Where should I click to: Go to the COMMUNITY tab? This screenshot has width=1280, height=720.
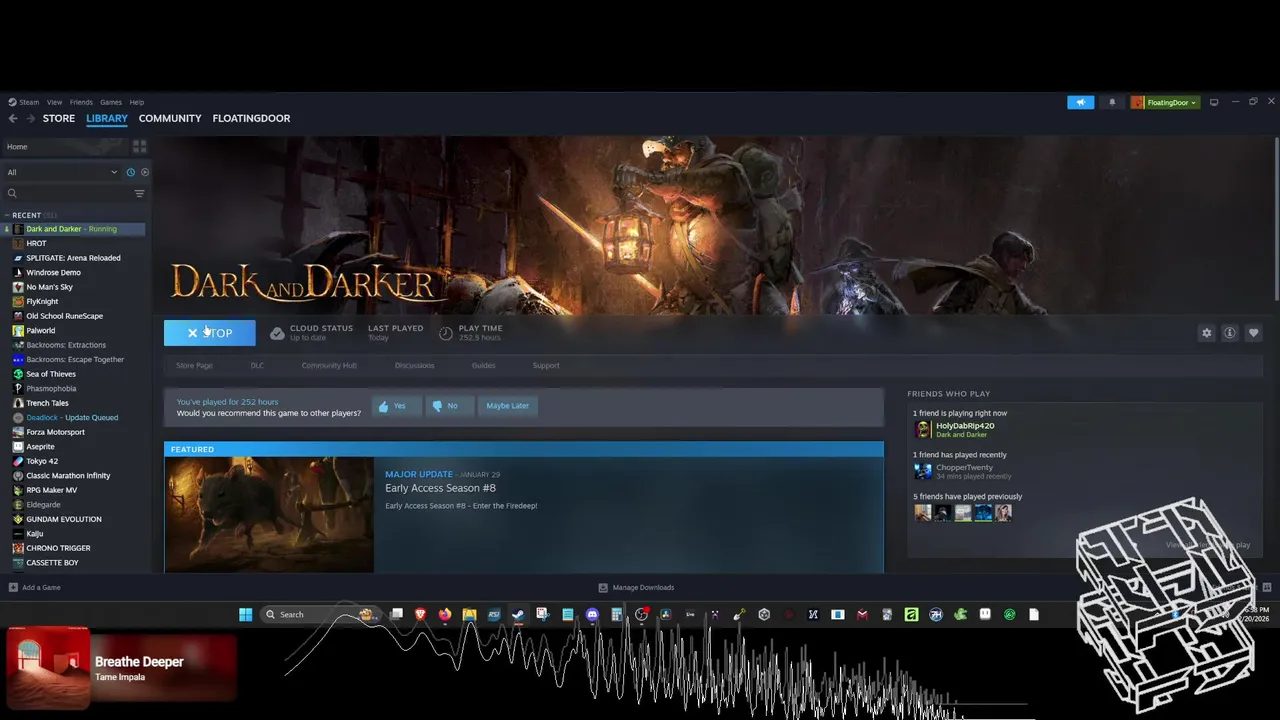pyautogui.click(x=170, y=118)
